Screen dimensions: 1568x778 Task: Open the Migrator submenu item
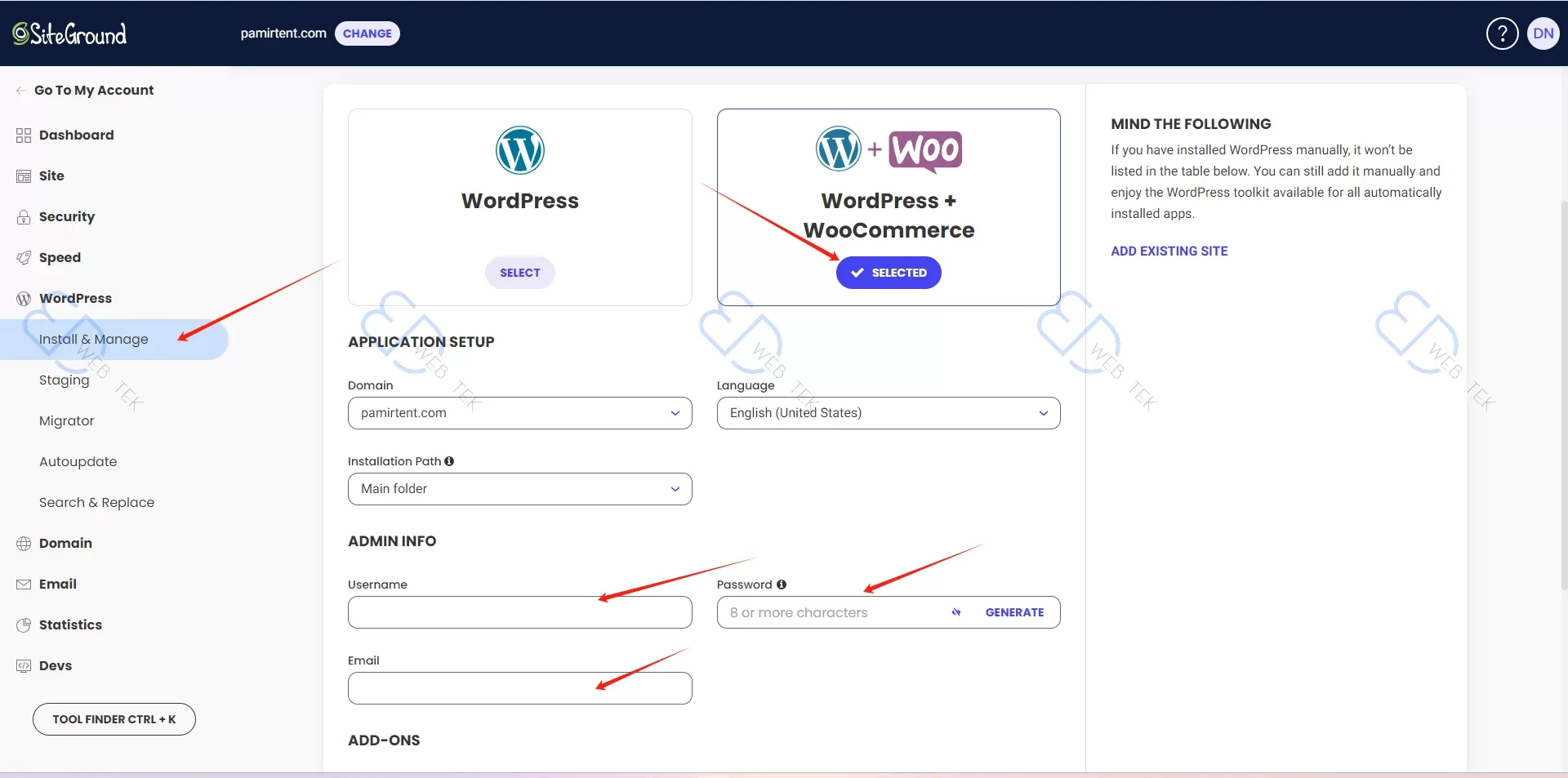(67, 421)
